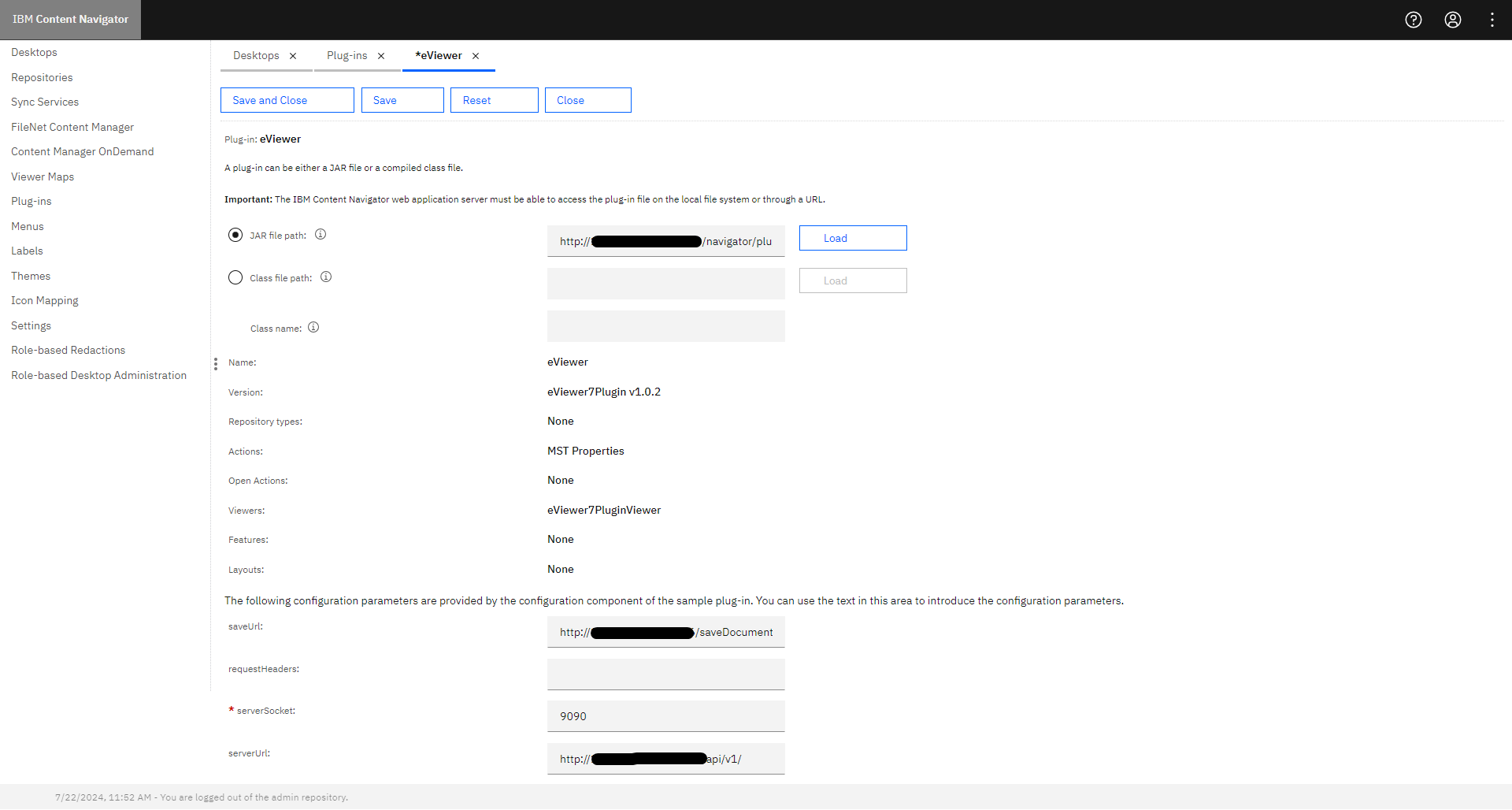1512x810 pixels.
Task: Select the JAR file path radio button
Action: tap(235, 235)
